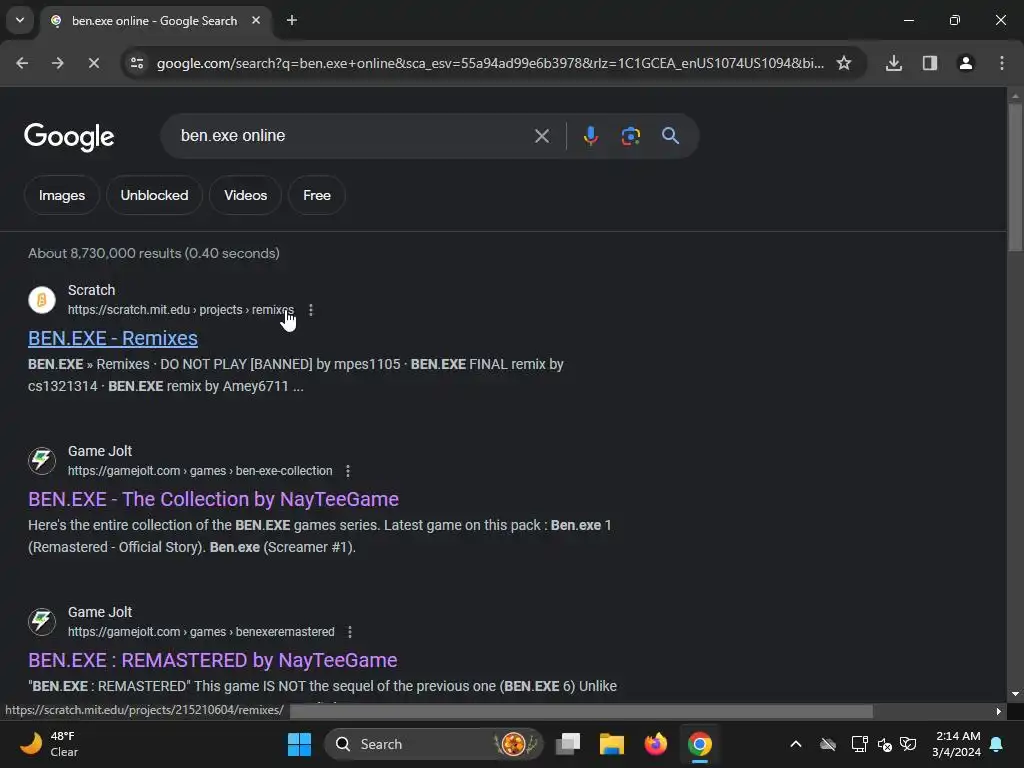Close the ben.exe online Google Search tab
The width and height of the screenshot is (1024, 768).
coord(256,20)
